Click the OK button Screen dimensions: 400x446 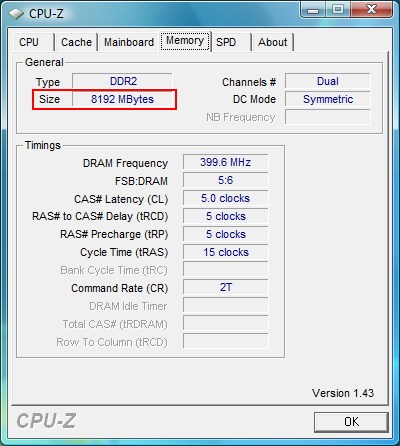(351, 422)
